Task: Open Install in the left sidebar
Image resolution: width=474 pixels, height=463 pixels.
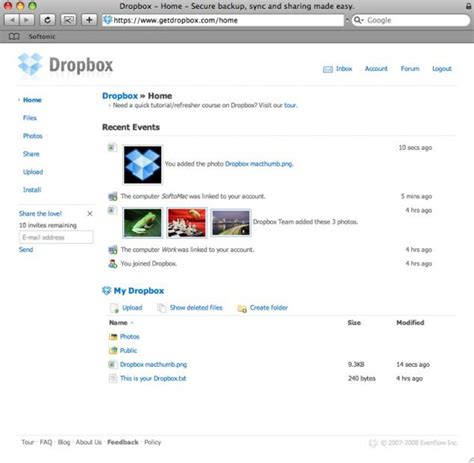Action: click(32, 190)
